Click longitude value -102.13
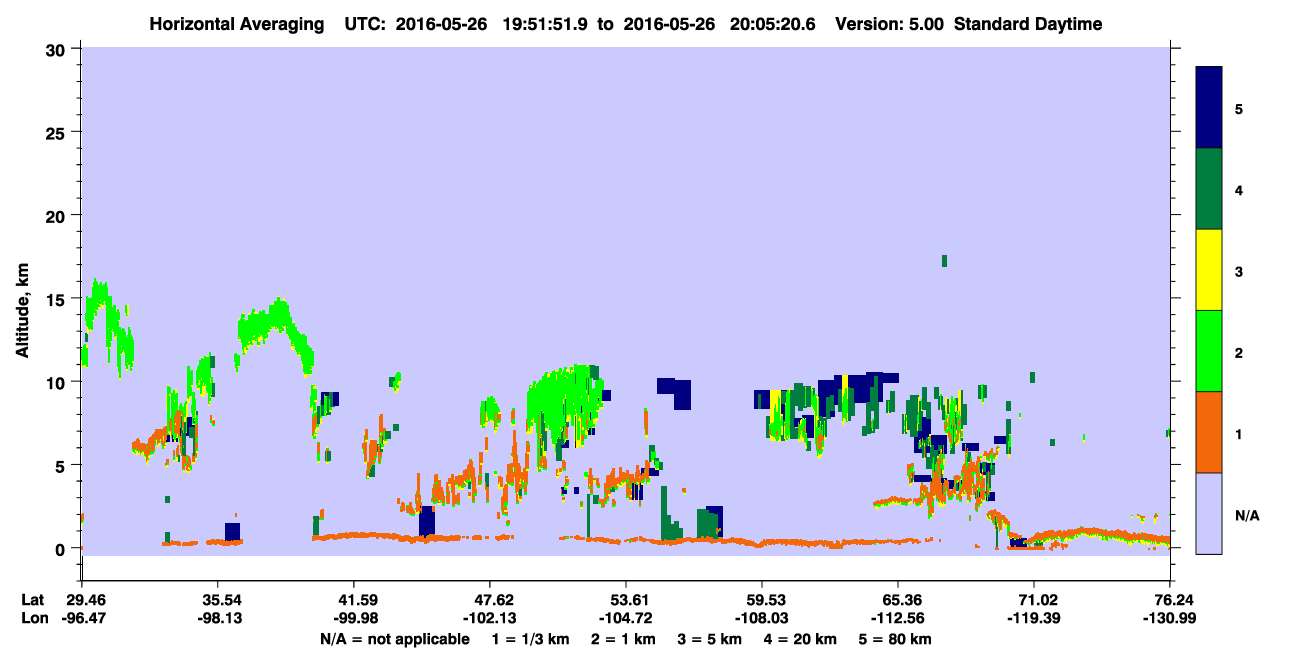 [x=490, y=619]
